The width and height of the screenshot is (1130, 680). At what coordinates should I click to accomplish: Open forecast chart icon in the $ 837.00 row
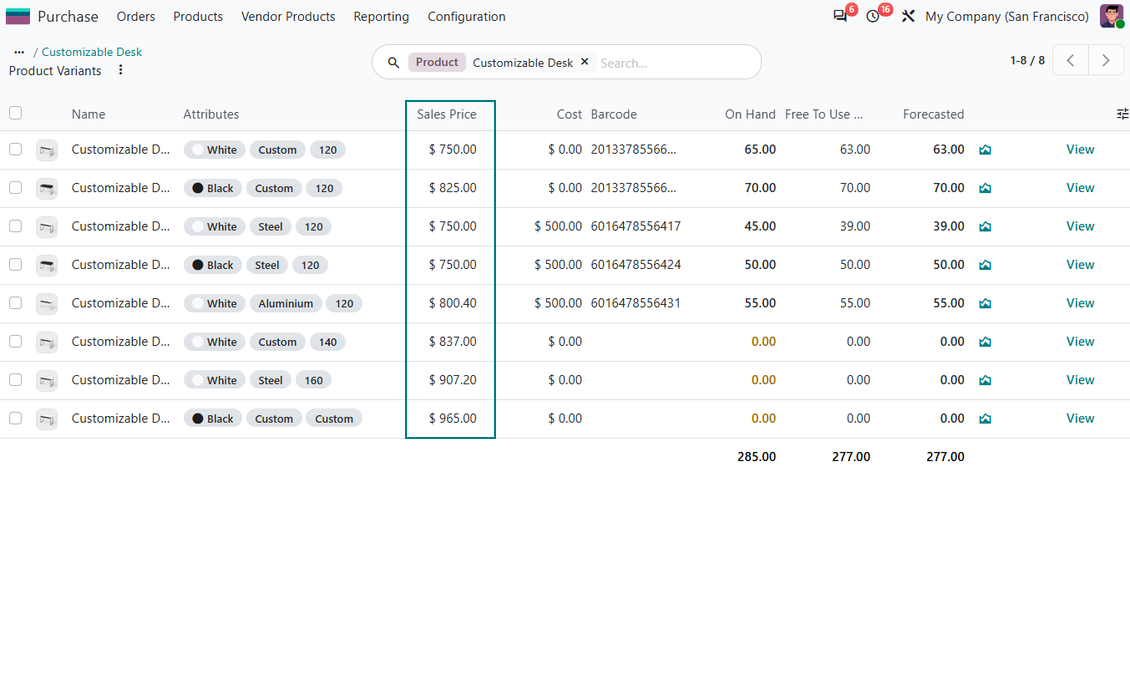(985, 341)
